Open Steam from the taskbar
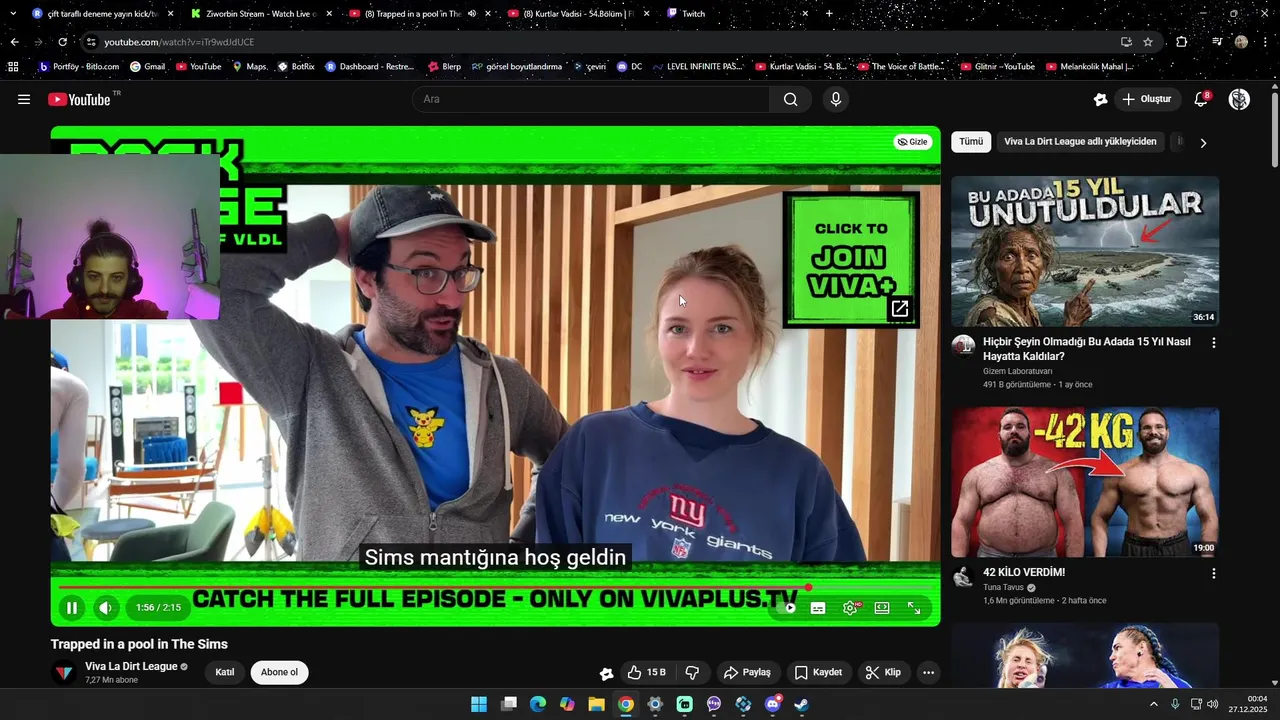This screenshot has height=720, width=1280. click(x=801, y=704)
